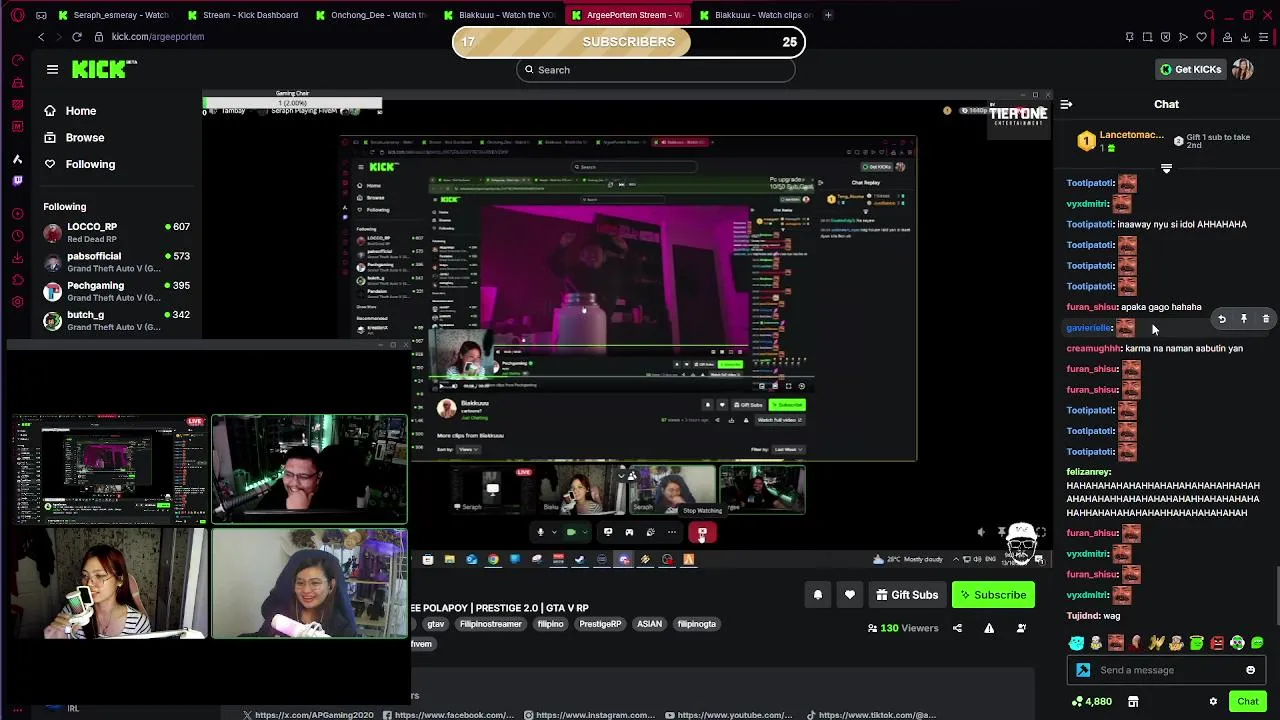Viewport: 1280px width, 720px height.
Task: Collapse the chat panel arrow
Action: (x=1066, y=104)
